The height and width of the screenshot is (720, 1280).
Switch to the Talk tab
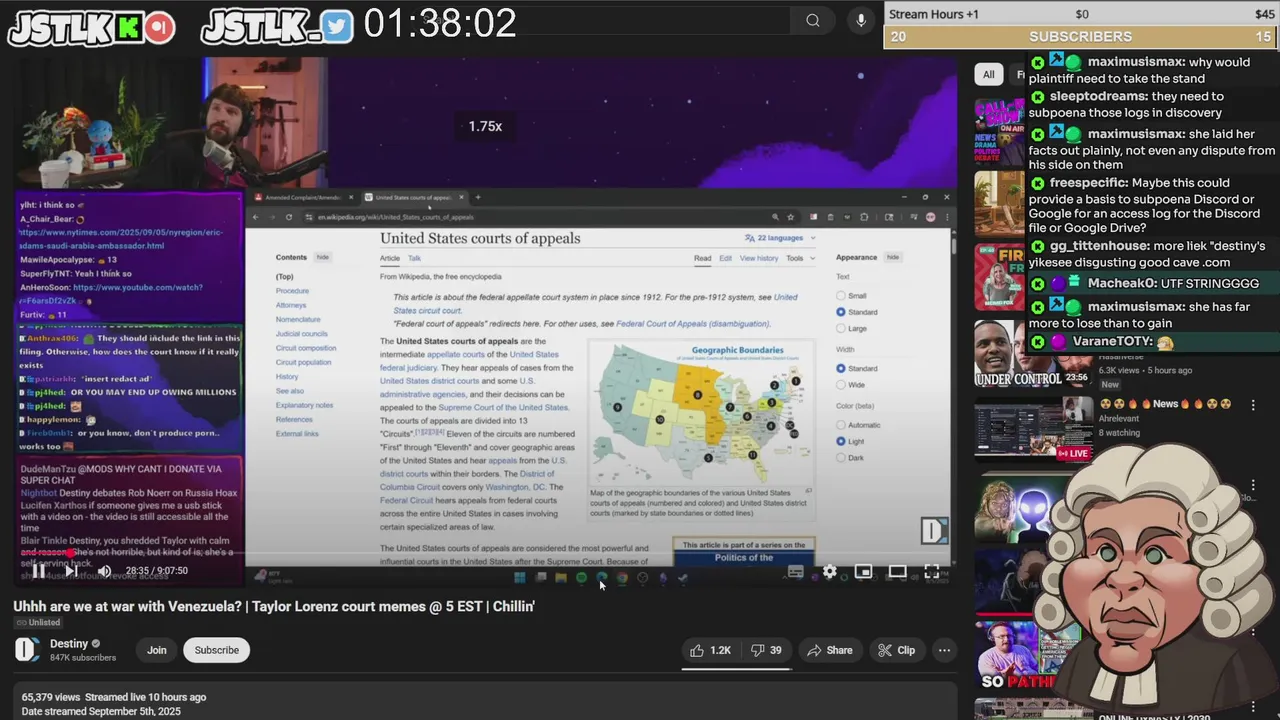pyautogui.click(x=414, y=258)
